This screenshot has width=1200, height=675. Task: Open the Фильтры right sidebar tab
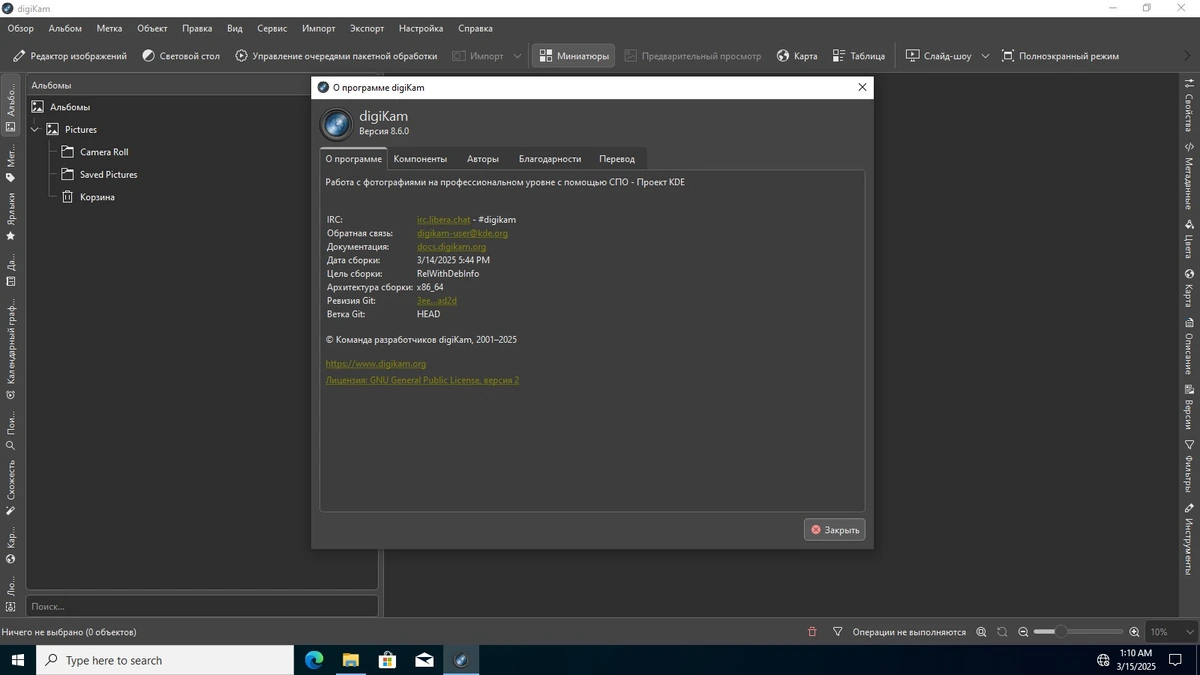1189,467
